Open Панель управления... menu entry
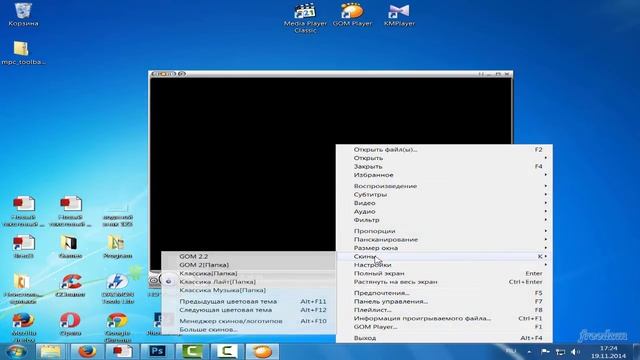Screen dimensions: 640x360 click(444, 302)
